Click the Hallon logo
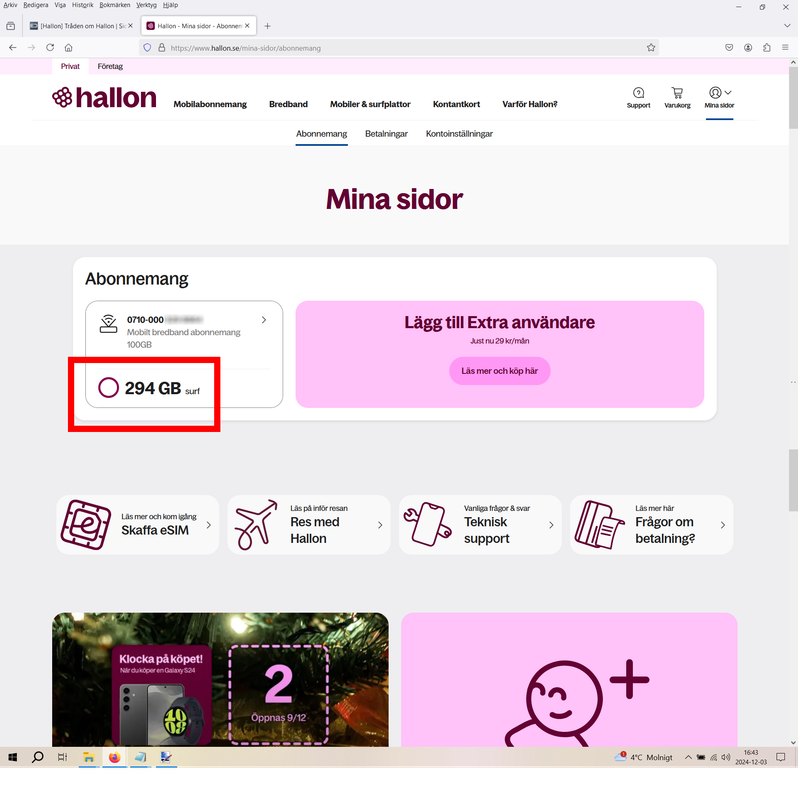Image resolution: width=798 pixels, height=800 pixels. pos(104,97)
